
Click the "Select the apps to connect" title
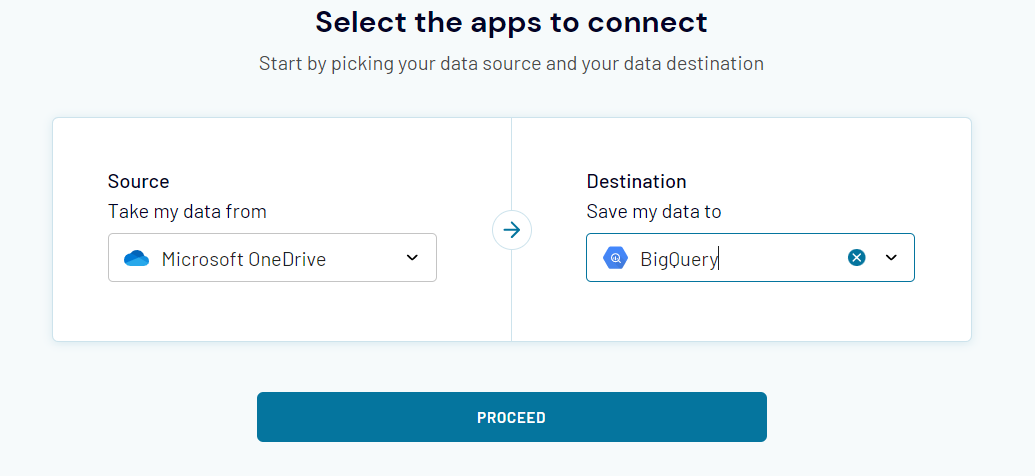511,21
